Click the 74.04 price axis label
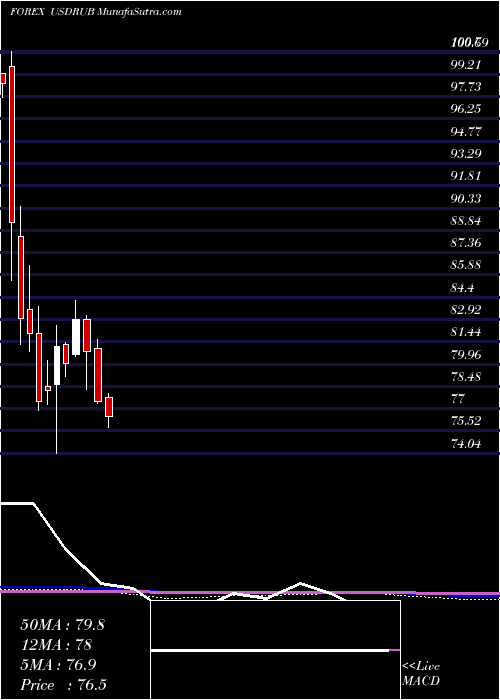Screen dimensions: 500x700 point(466,444)
